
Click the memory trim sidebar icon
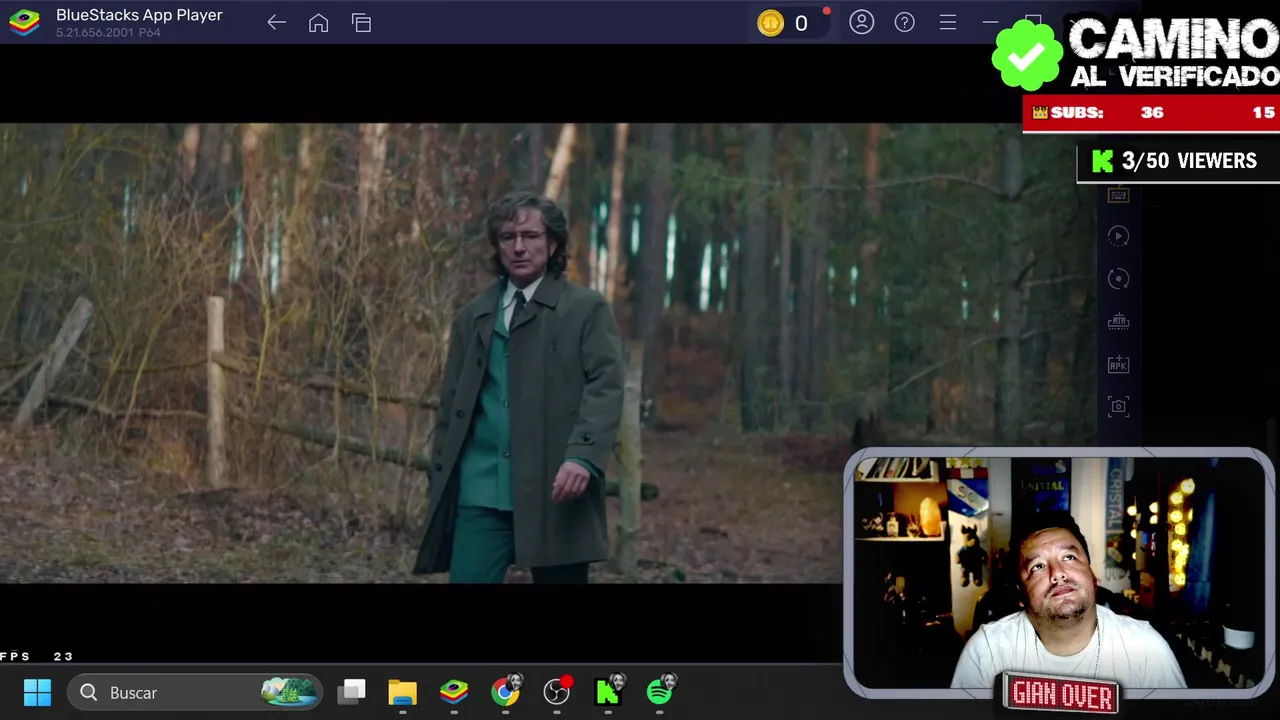click(1118, 322)
